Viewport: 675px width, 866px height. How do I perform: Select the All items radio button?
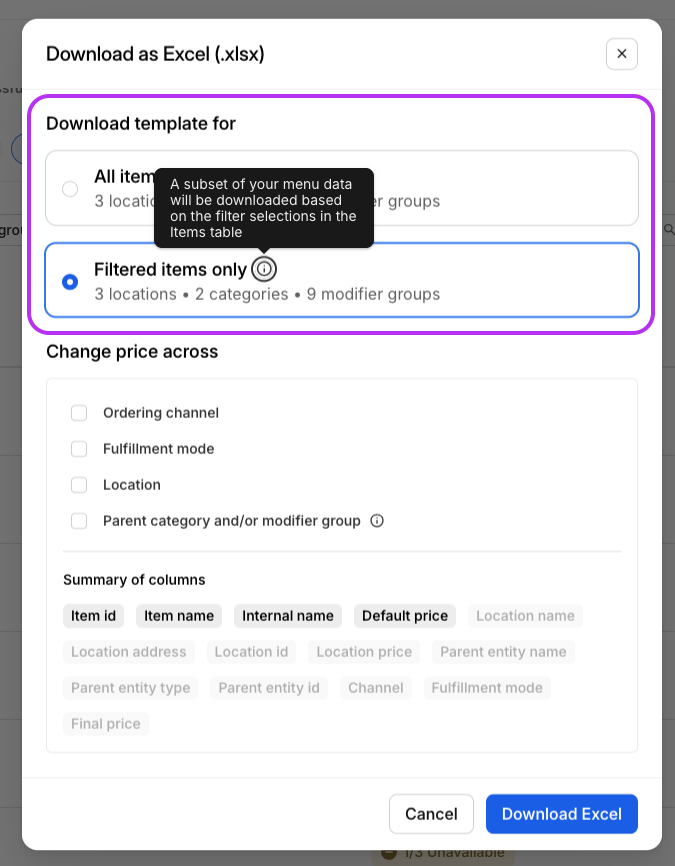click(70, 189)
